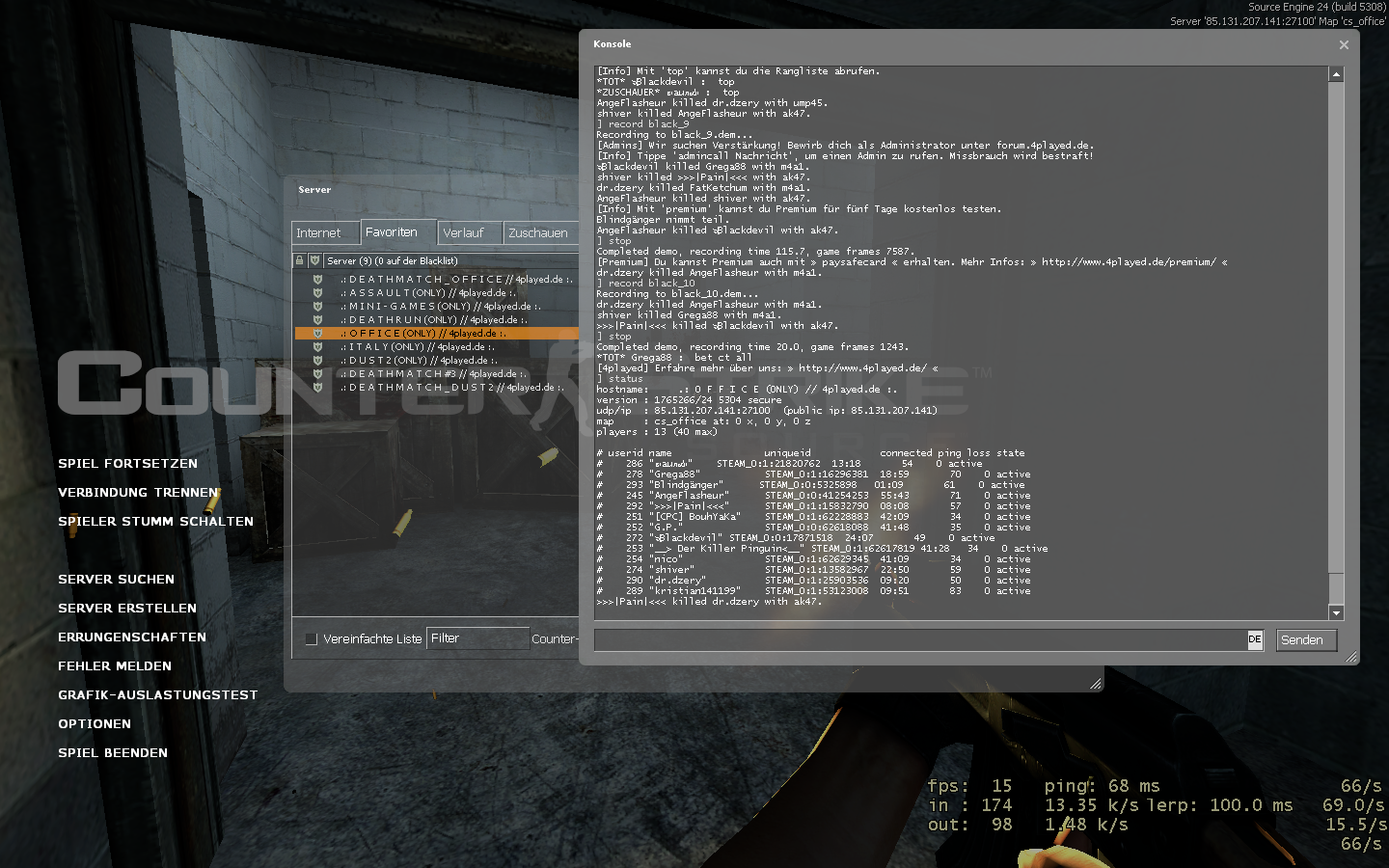Click Fehler melden menu entry
This screenshot has height=868, width=1389.
(115, 666)
